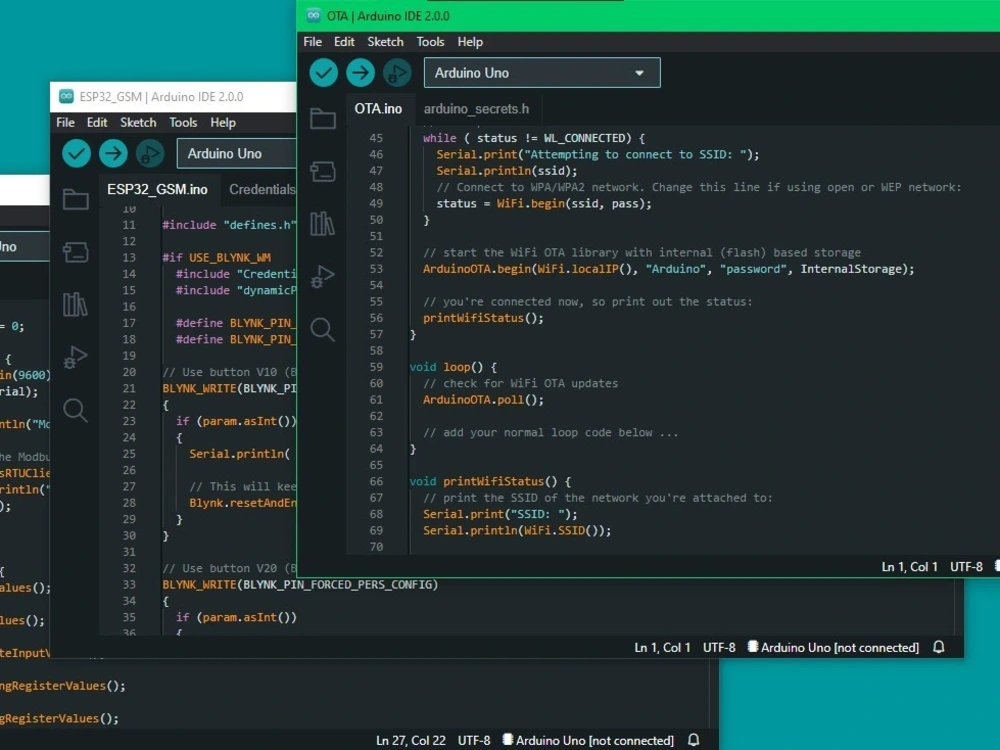Switch to arduino_secrets.h tab
The height and width of the screenshot is (750, 1000).
point(476,109)
